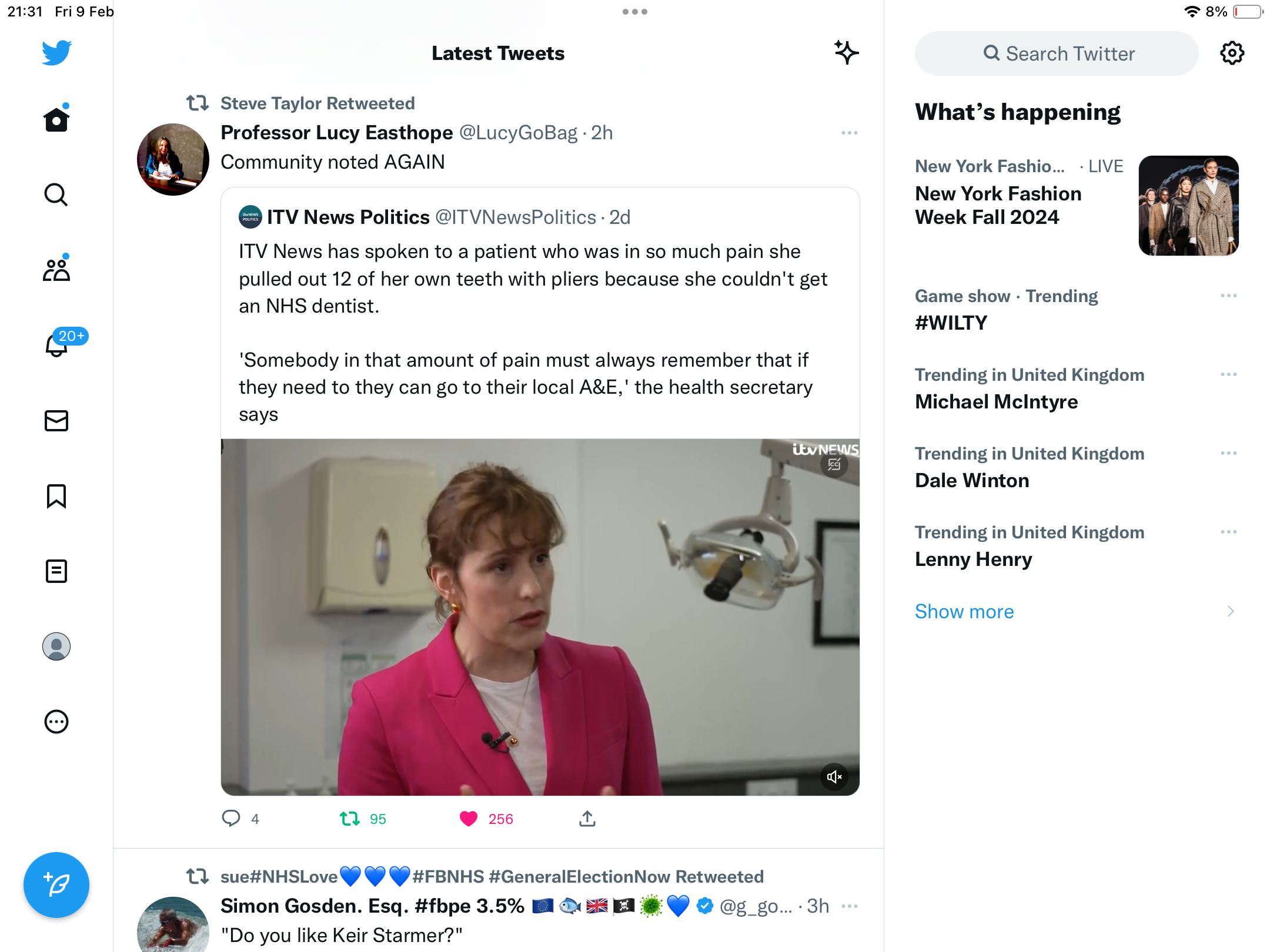Open ITV News Politics small avatar
Image resolution: width=1270 pixels, height=952 pixels.
[x=250, y=217]
